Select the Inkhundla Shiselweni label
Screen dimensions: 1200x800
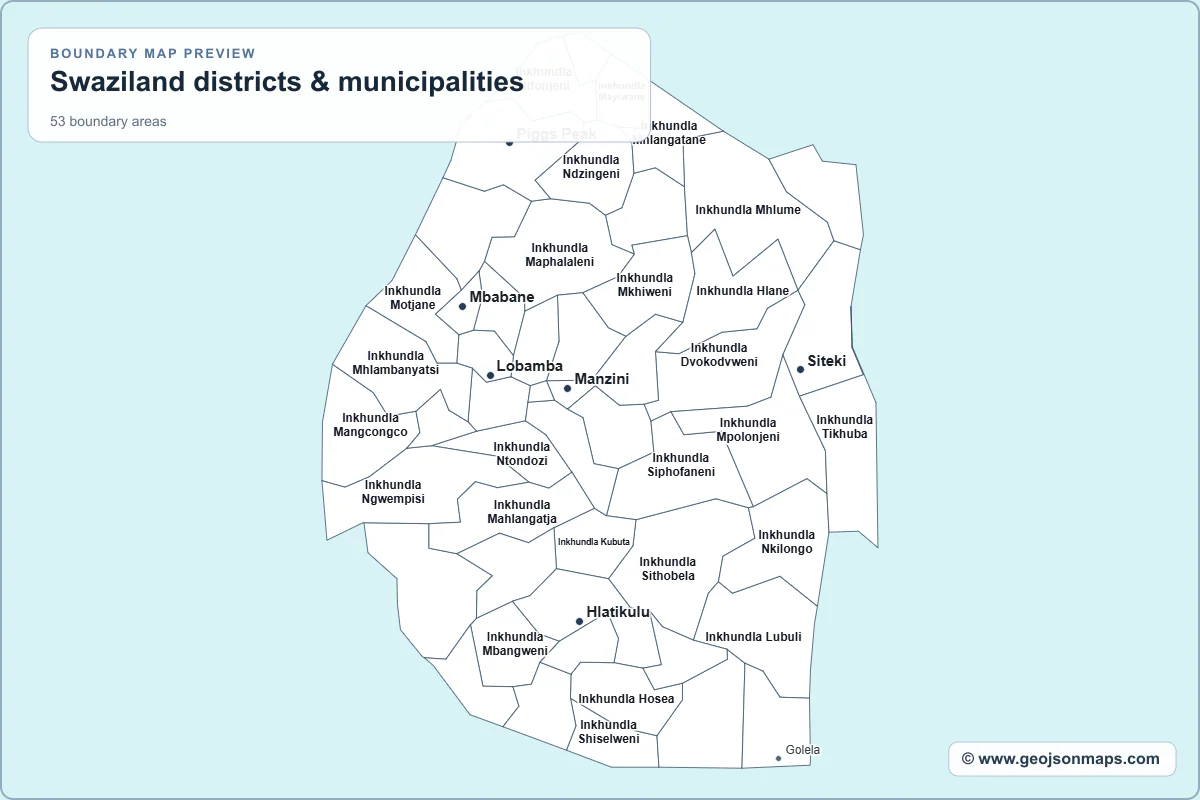609,732
